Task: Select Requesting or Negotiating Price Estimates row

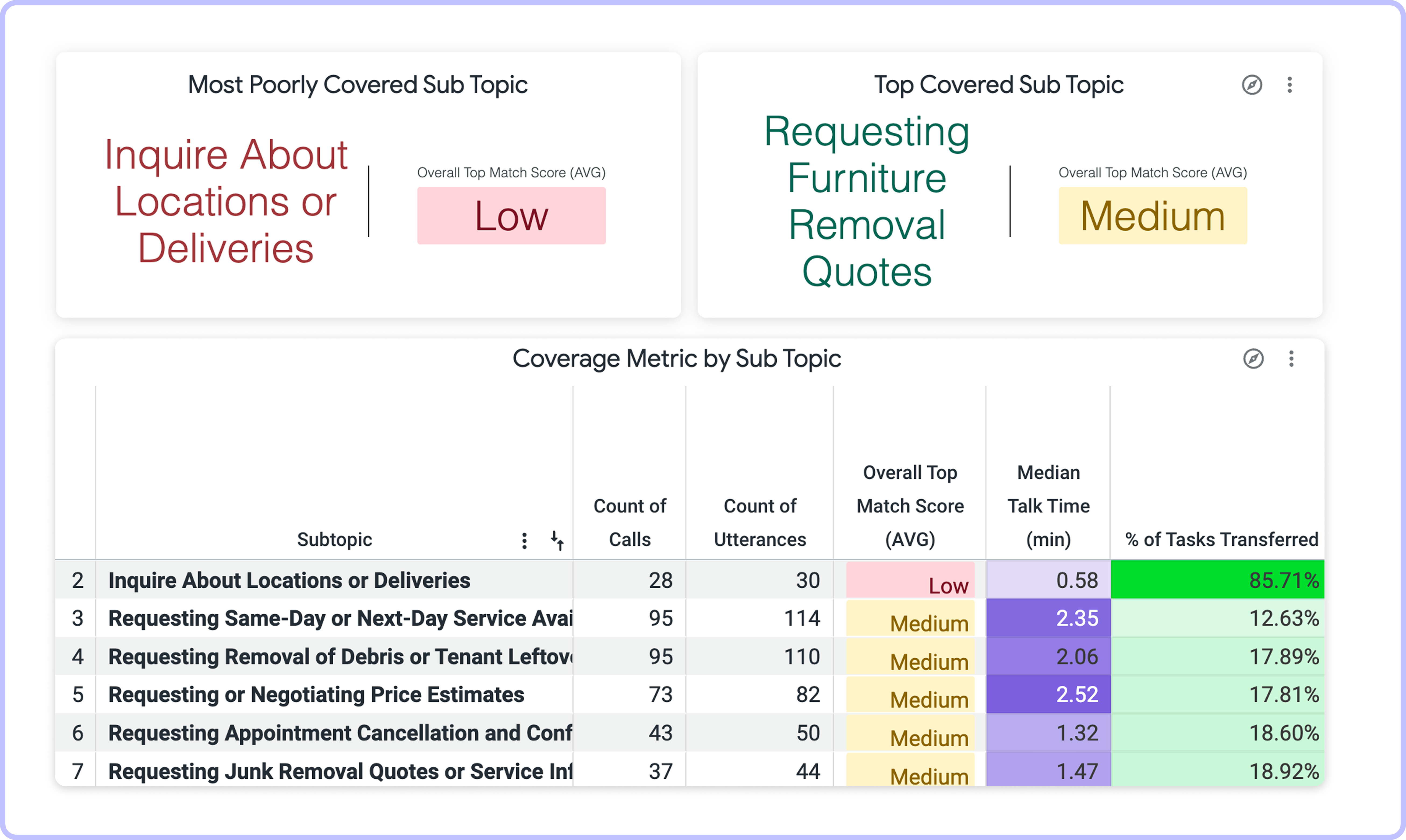Action: tap(316, 694)
